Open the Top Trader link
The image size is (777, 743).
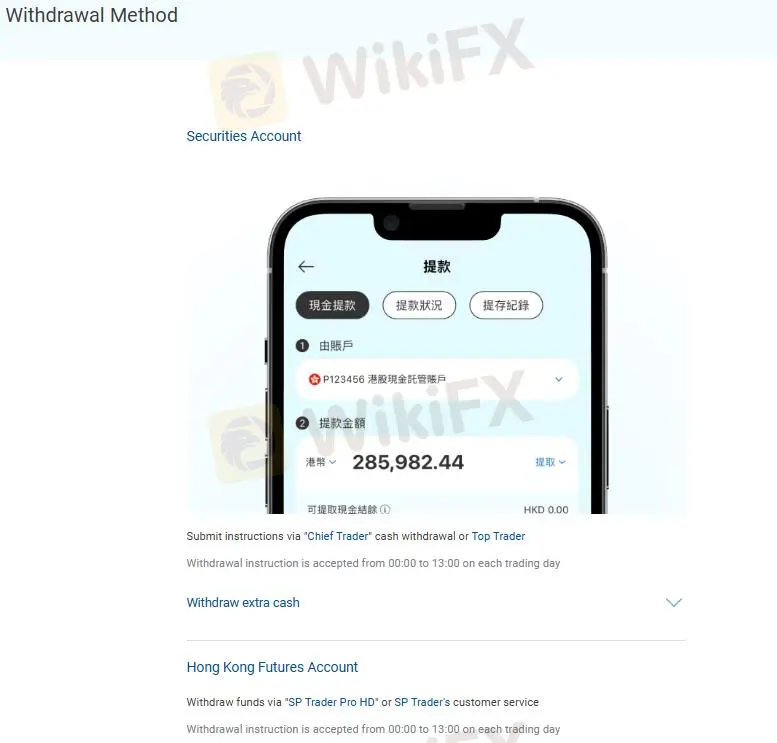[498, 536]
